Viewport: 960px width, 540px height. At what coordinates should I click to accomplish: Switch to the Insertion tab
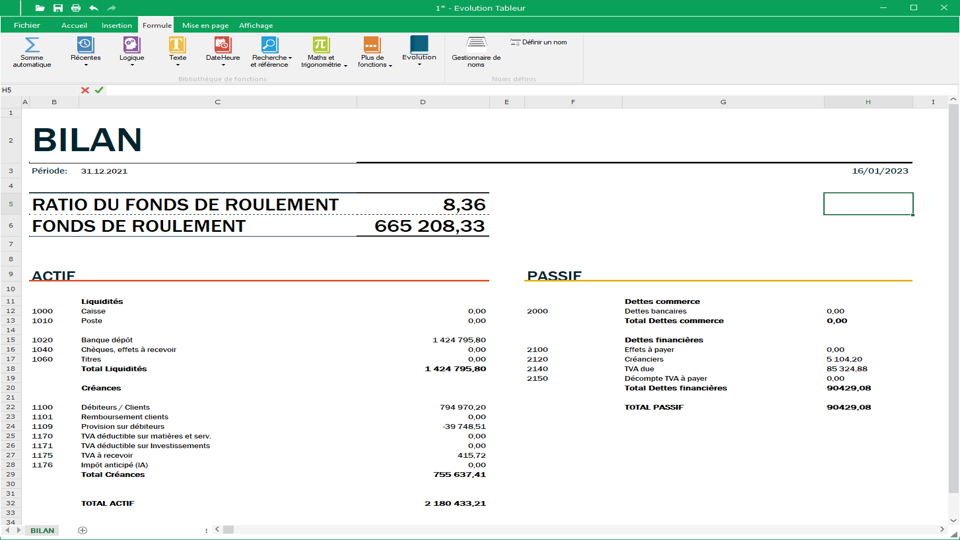coord(116,25)
